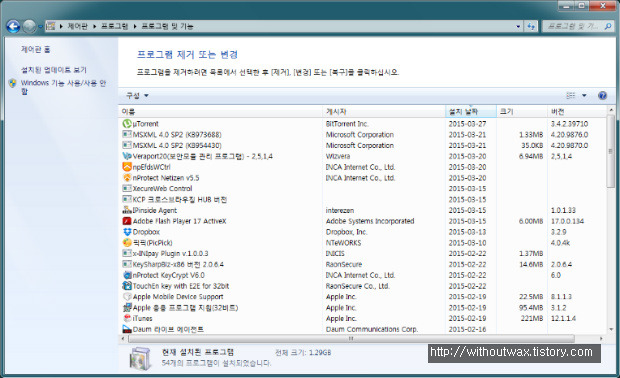Select the iTunes program icon
Screen dimensions: 620x378
coord(127,318)
